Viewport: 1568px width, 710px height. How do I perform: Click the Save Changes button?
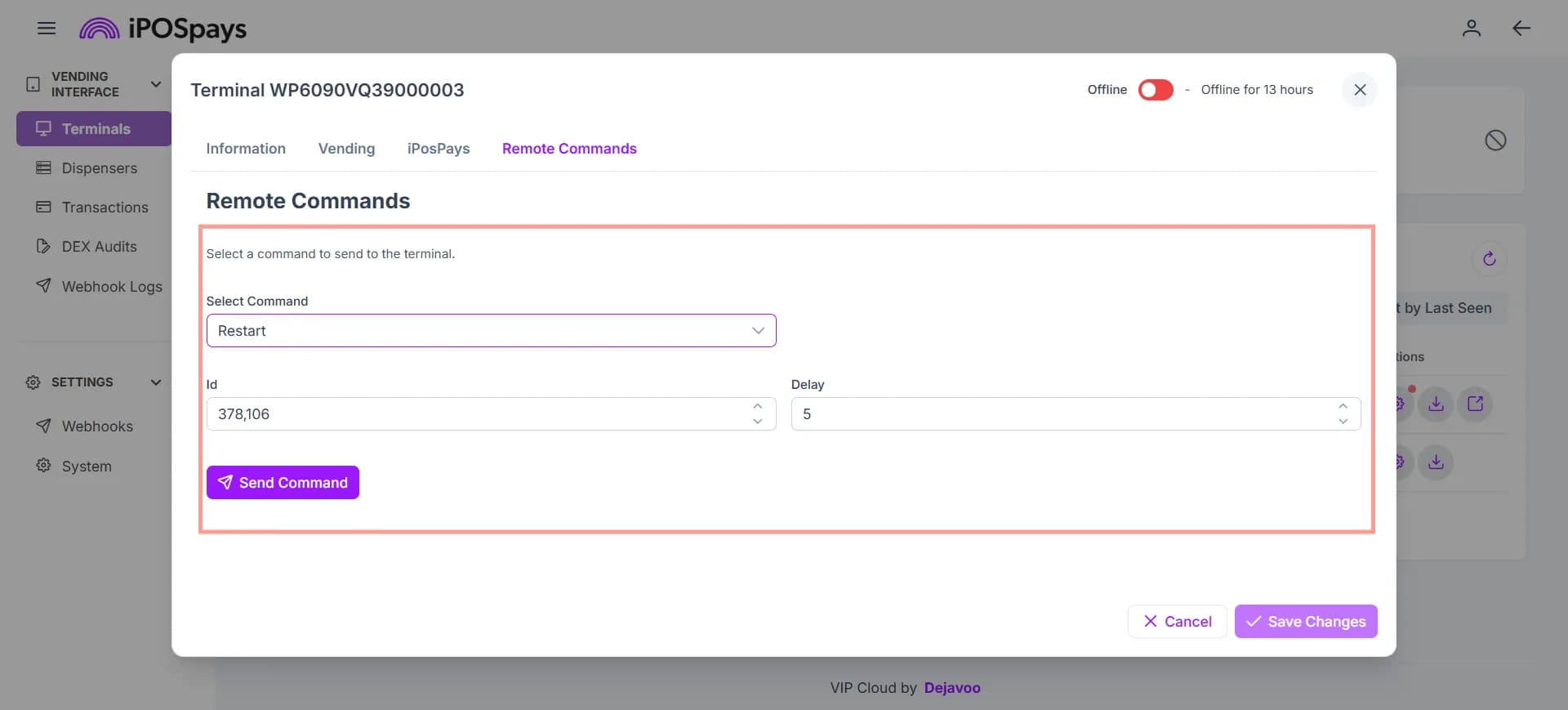[x=1306, y=622]
